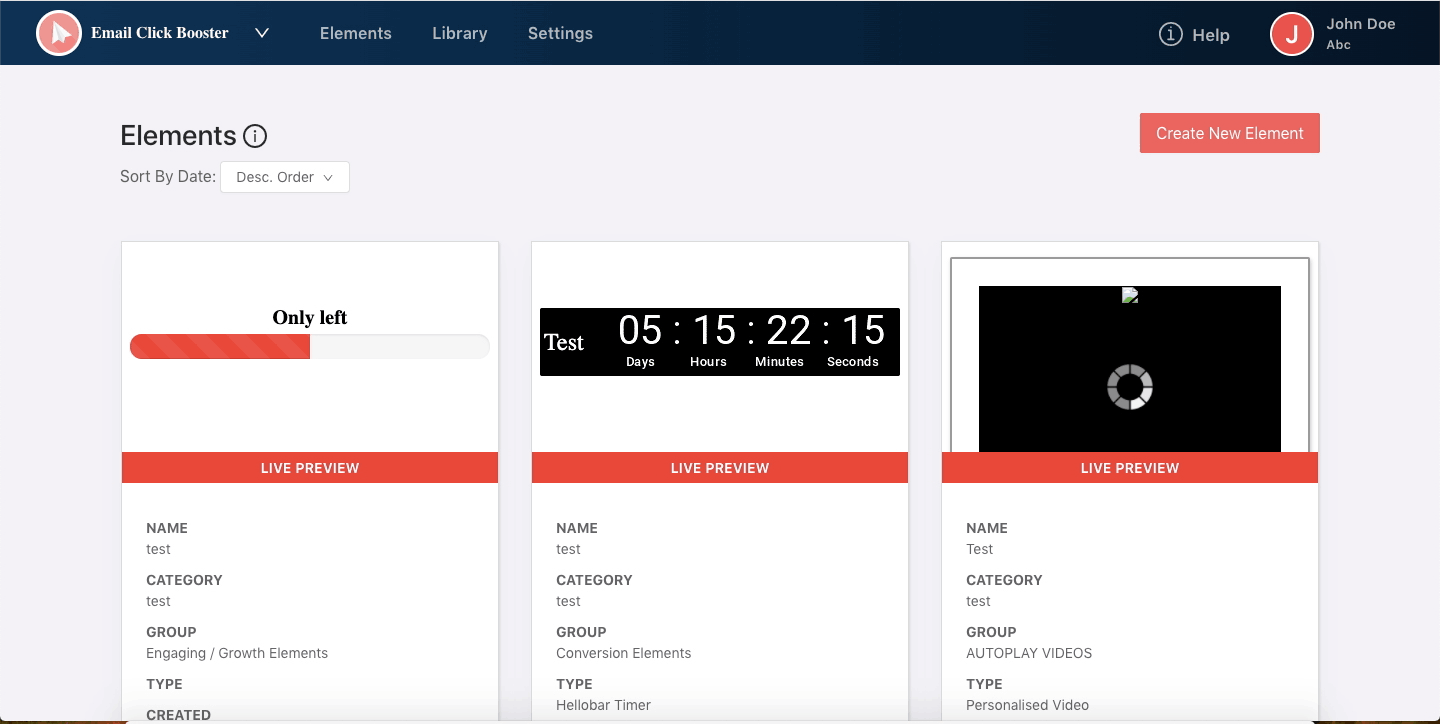1440x724 pixels.
Task: Click broken image icon in video preview
Action: [x=1130, y=295]
